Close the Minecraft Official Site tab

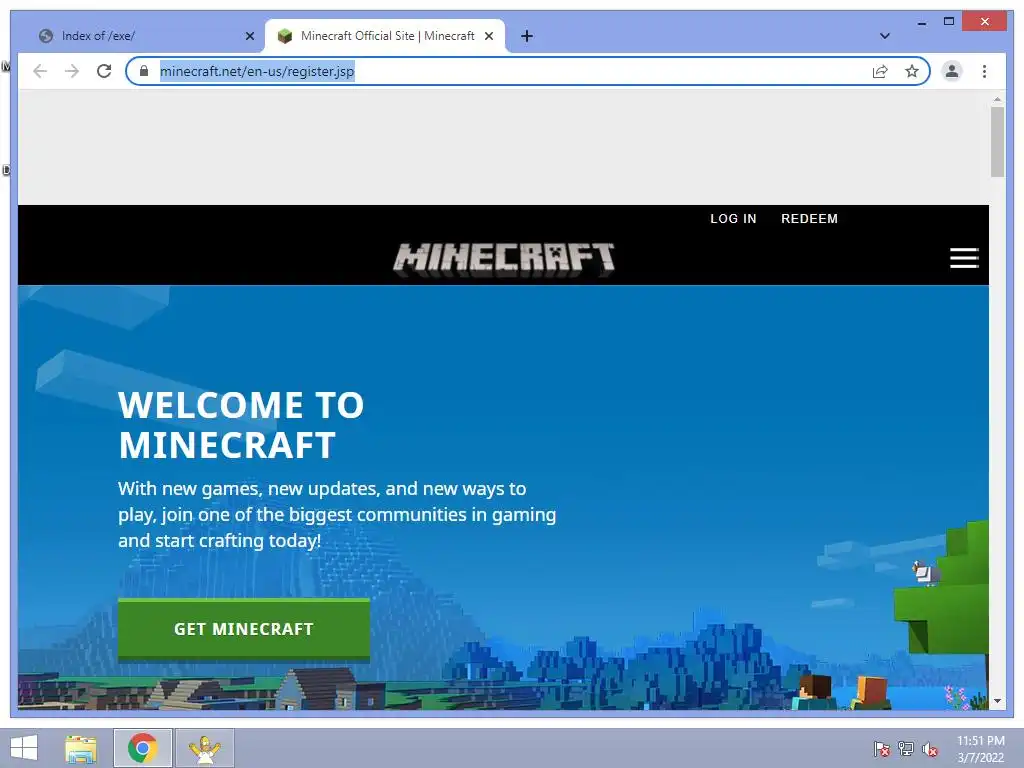[x=488, y=36]
